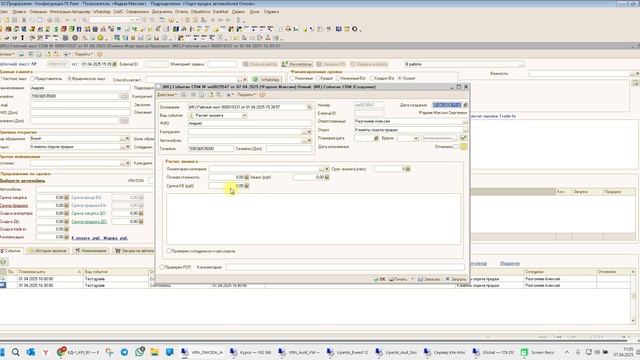640x360 pixels.
Task: Open worksheet status dropdown showing В работе
Action: pyautogui.click(x=521, y=64)
